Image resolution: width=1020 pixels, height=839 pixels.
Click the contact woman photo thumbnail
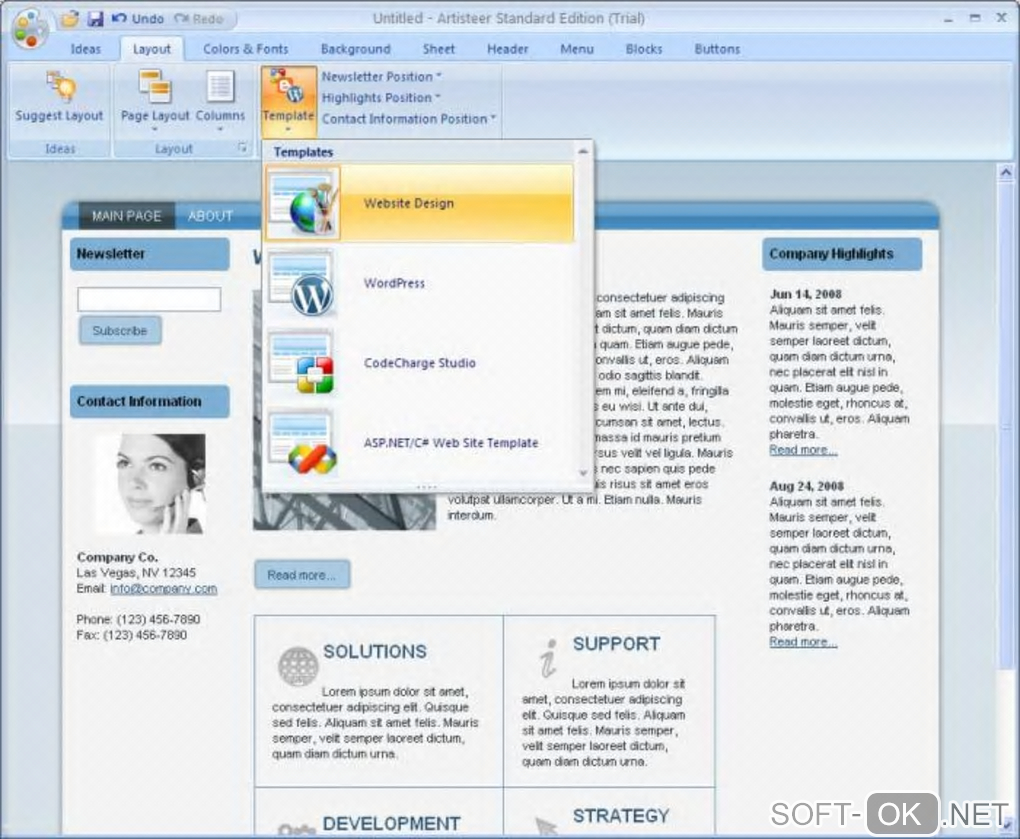[x=152, y=484]
